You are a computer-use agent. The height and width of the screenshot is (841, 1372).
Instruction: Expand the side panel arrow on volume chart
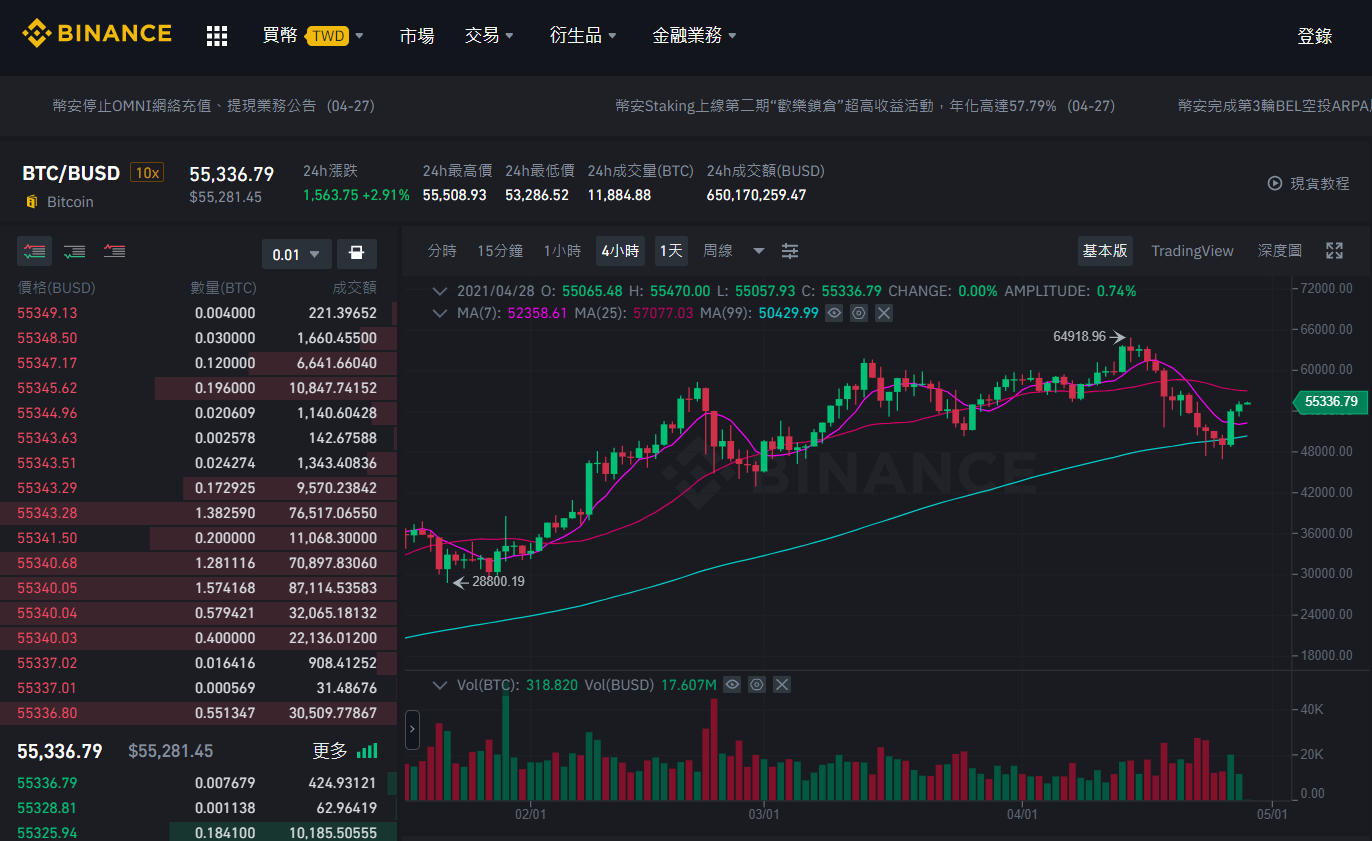(x=412, y=730)
